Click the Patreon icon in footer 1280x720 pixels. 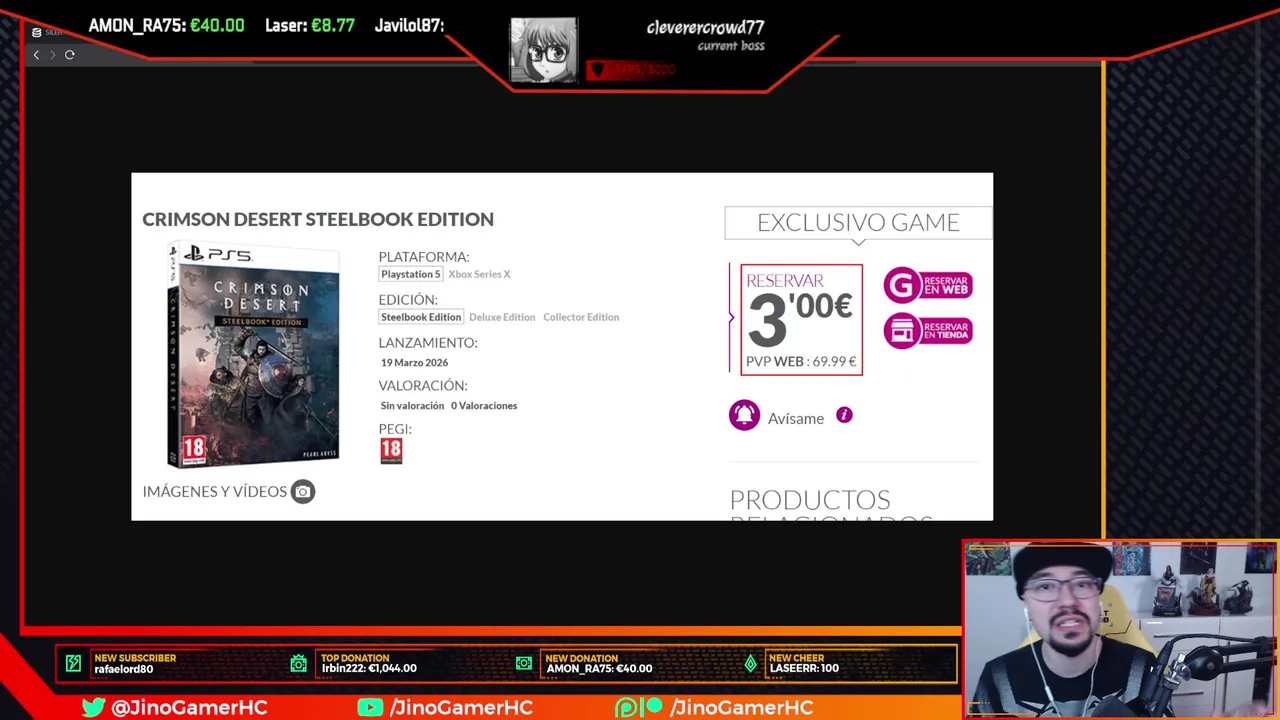point(639,707)
